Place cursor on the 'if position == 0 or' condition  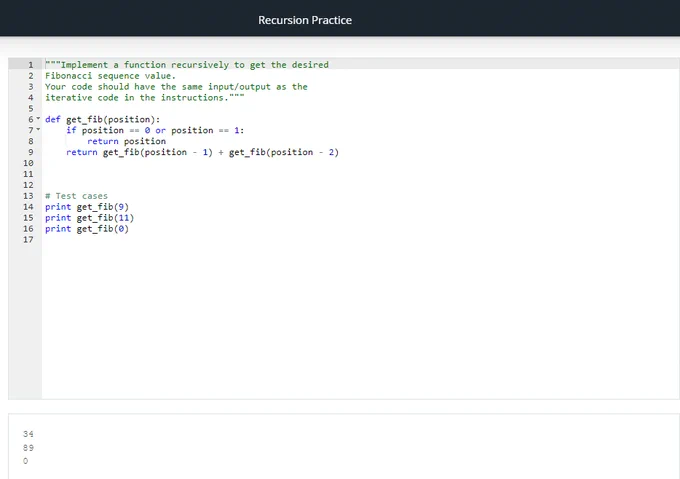155,130
